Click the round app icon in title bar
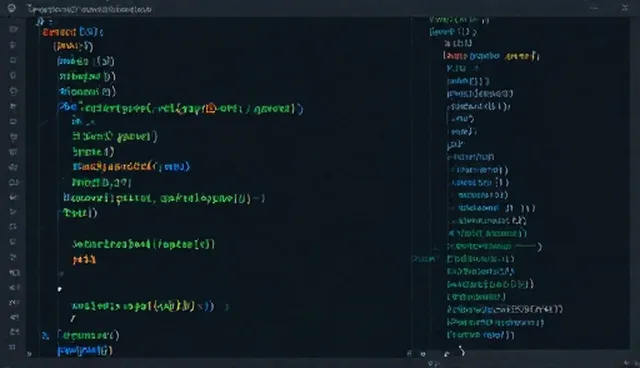Image resolution: width=640 pixels, height=368 pixels. pyautogui.click(x=11, y=8)
